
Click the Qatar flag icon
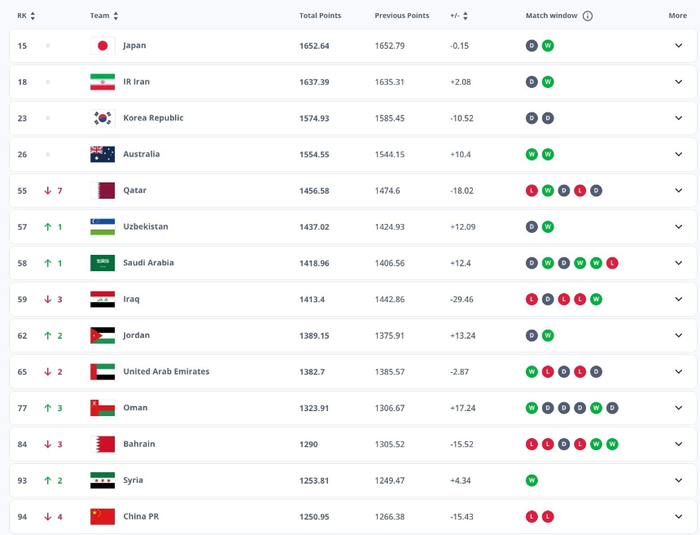102,190
